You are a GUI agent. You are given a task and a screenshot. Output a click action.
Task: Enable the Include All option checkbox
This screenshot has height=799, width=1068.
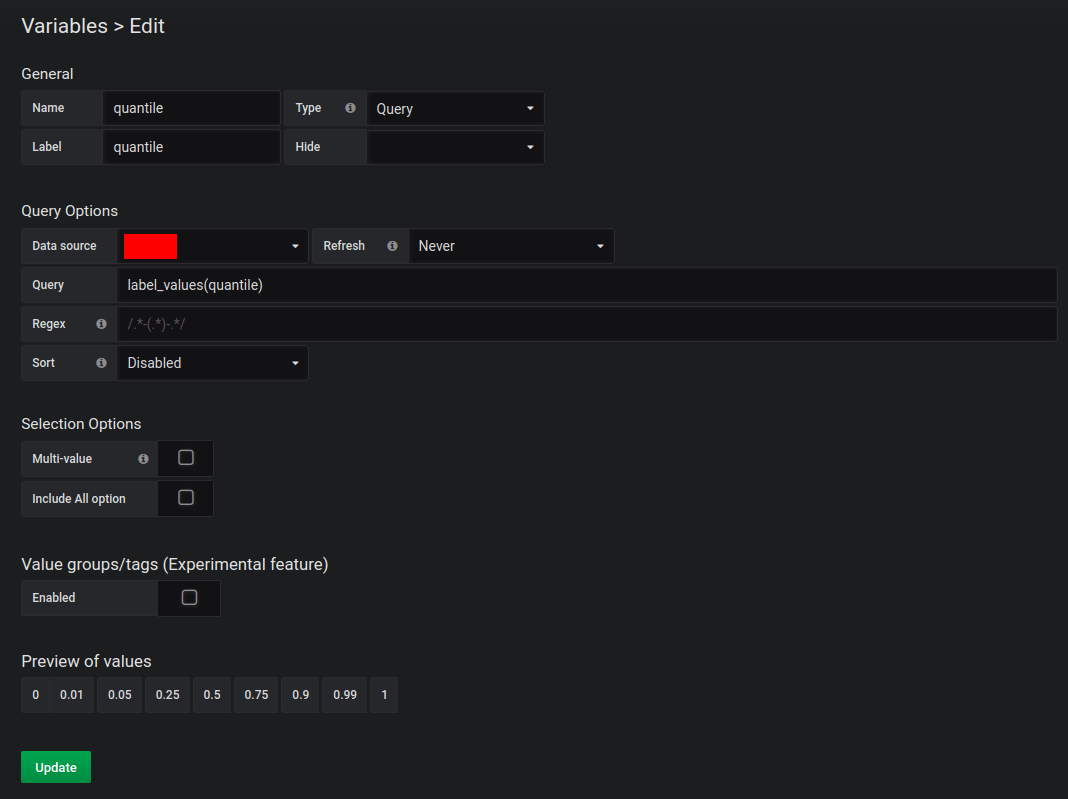186,498
